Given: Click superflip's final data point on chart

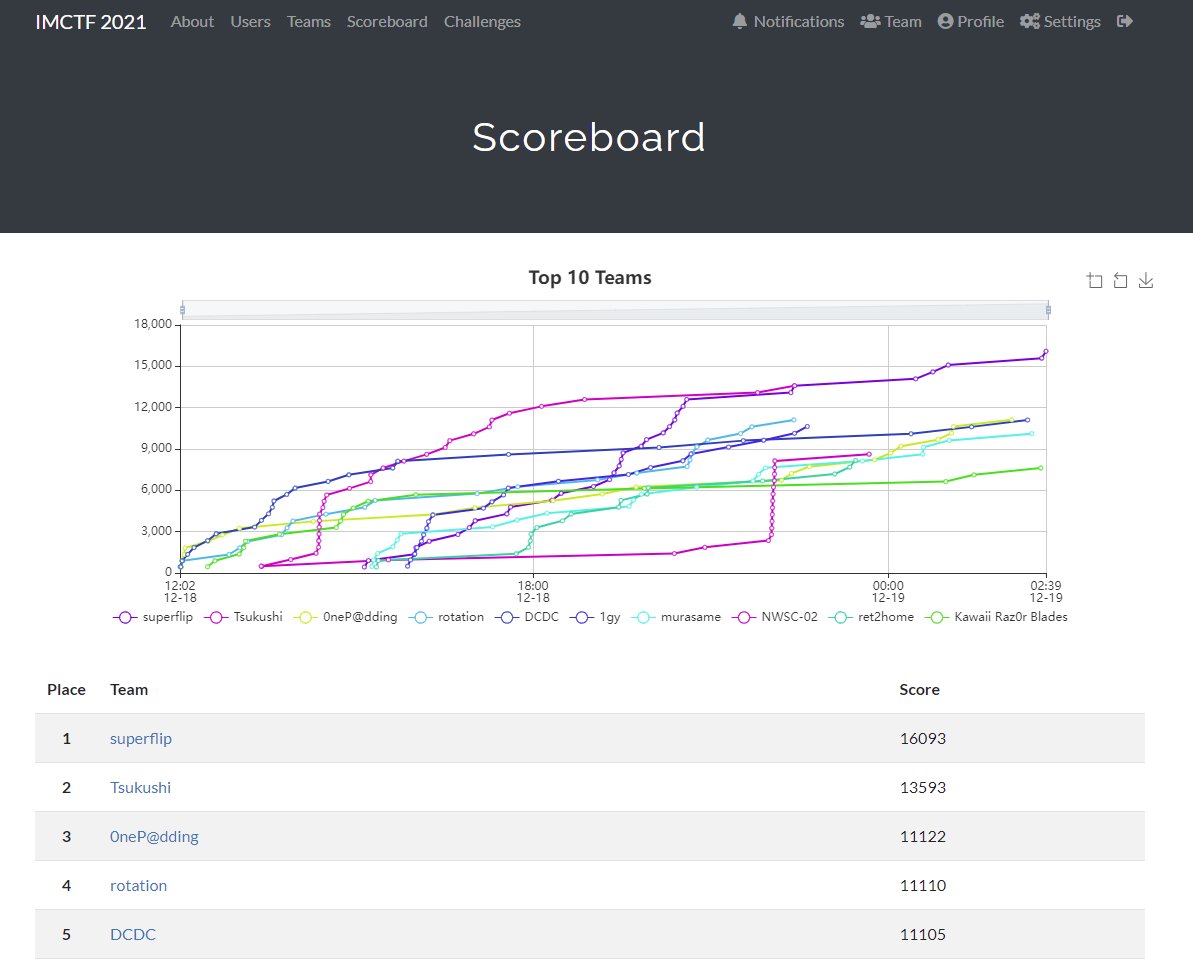Looking at the screenshot, I should (1046, 352).
